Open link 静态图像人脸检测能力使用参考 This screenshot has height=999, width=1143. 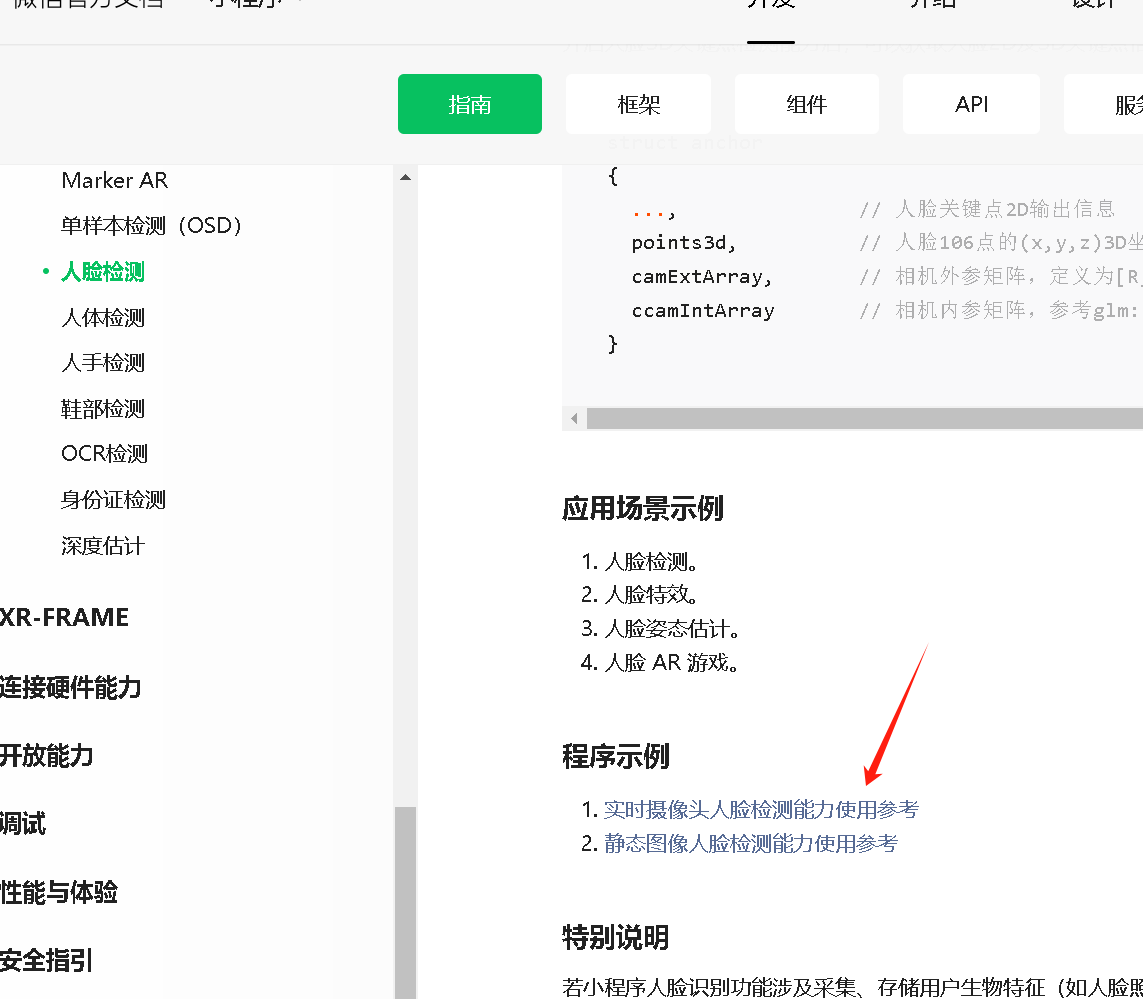click(751, 844)
